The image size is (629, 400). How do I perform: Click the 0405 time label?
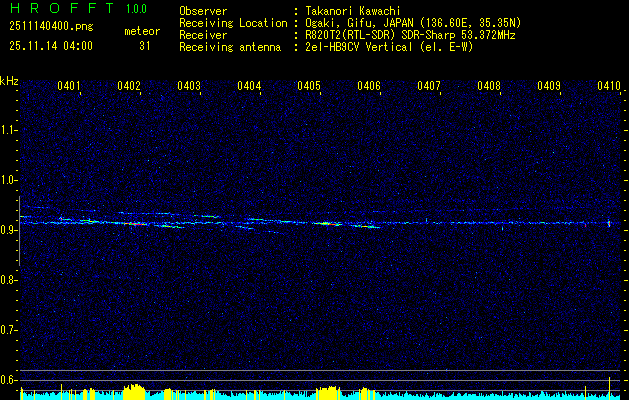tap(309, 87)
